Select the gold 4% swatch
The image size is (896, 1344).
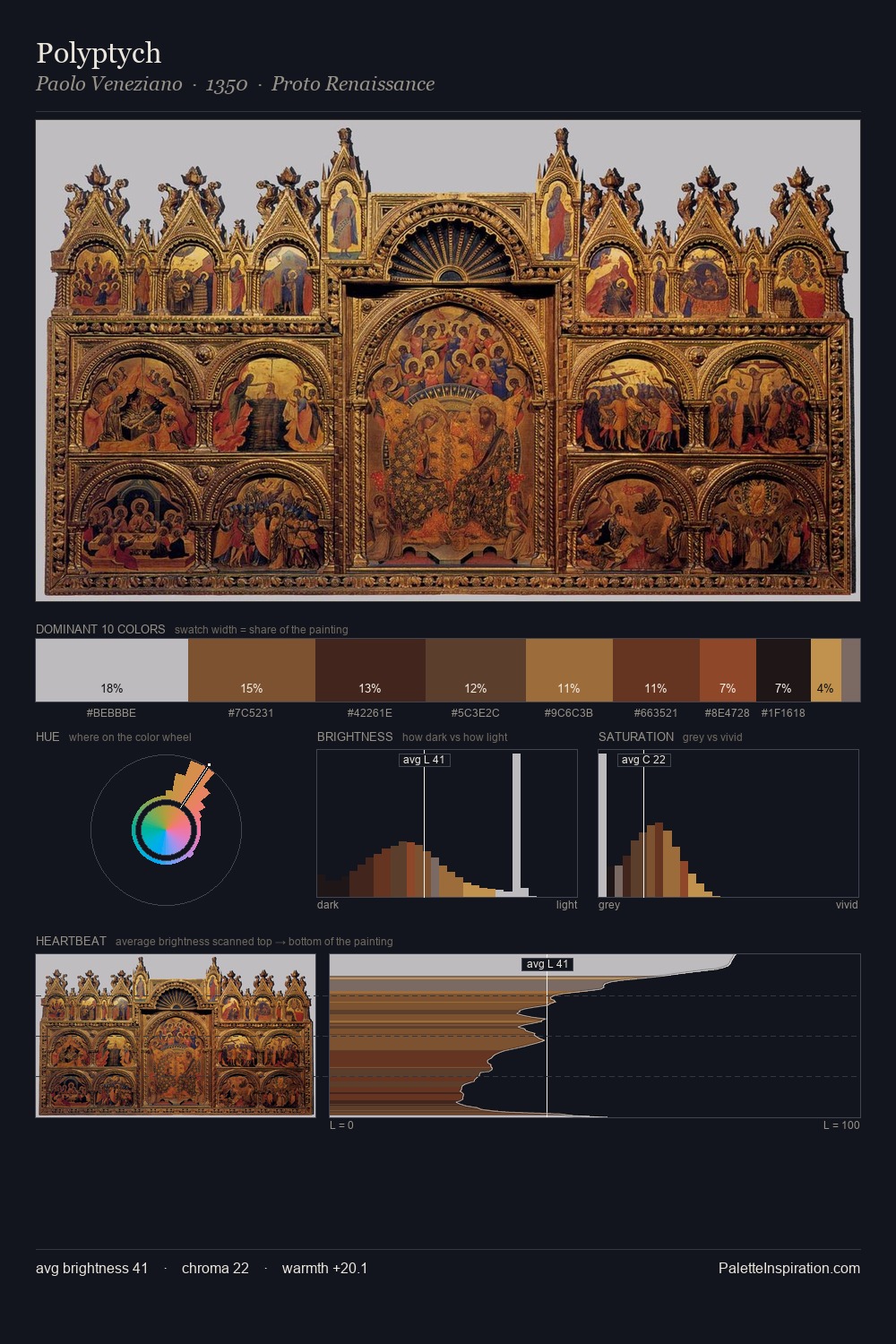[x=826, y=669]
